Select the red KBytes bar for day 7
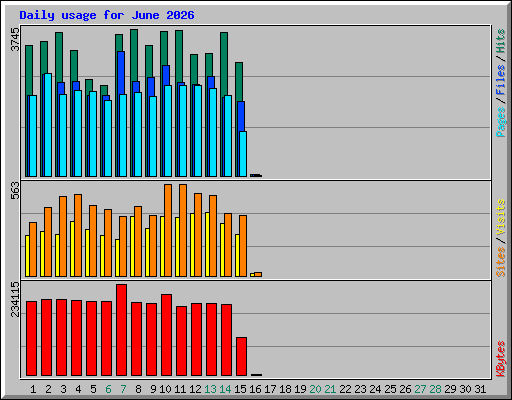Viewport: 512px width, 400px height. [x=121, y=330]
